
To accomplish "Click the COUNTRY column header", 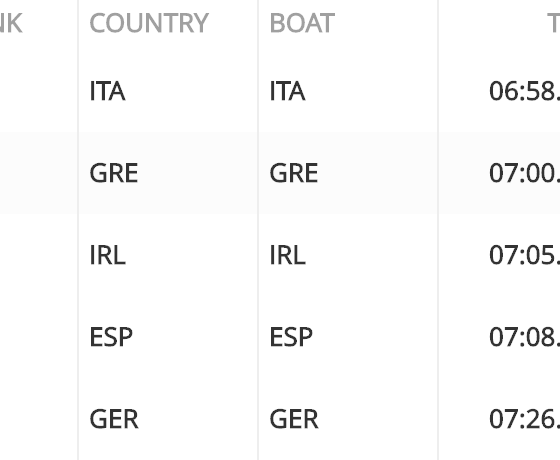I will point(149,23).
